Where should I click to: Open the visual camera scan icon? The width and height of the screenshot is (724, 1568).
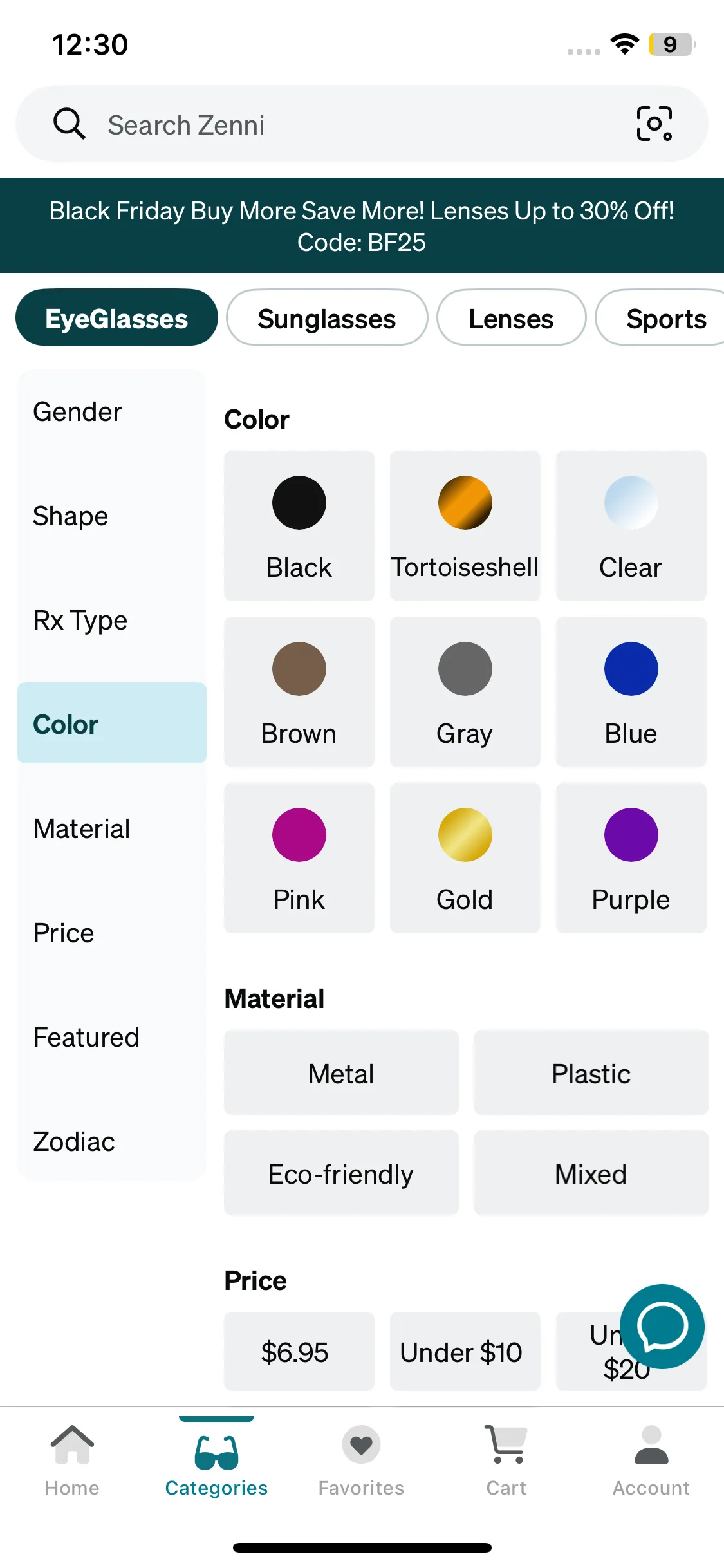pos(654,124)
